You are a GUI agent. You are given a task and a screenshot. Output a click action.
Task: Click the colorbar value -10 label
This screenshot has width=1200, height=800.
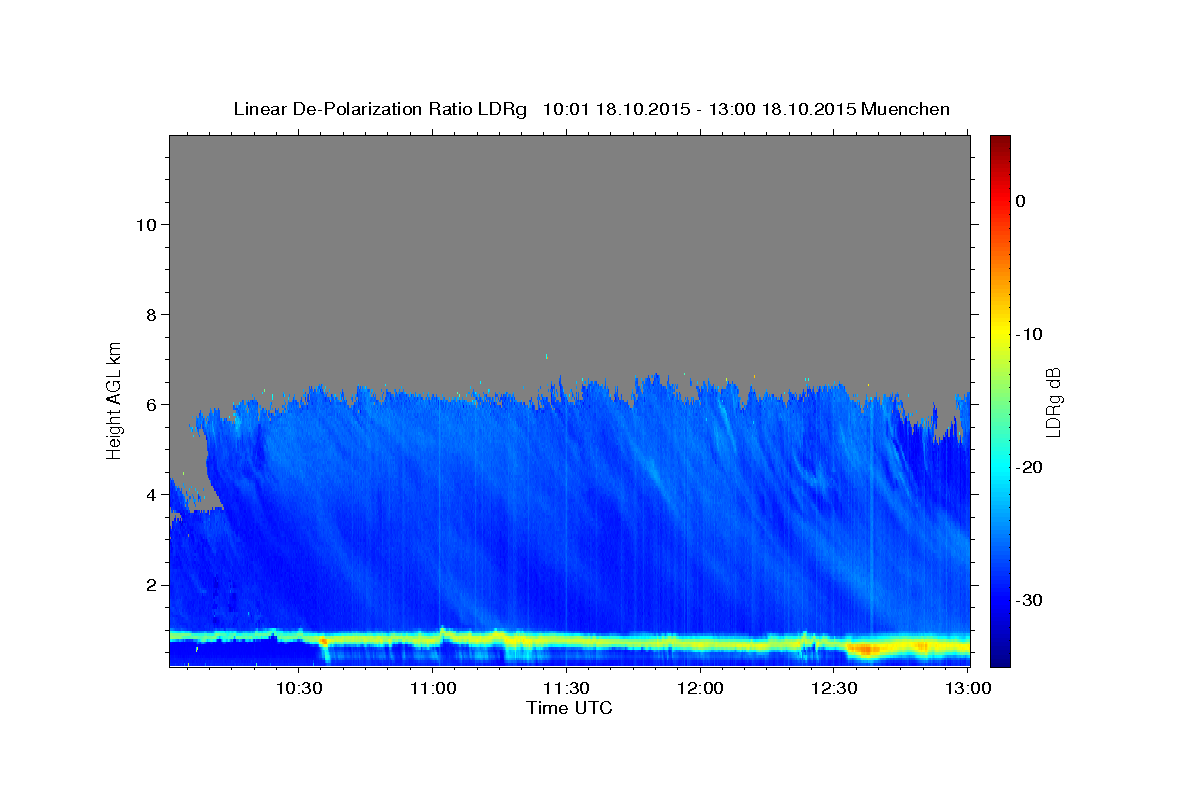coord(1030,334)
